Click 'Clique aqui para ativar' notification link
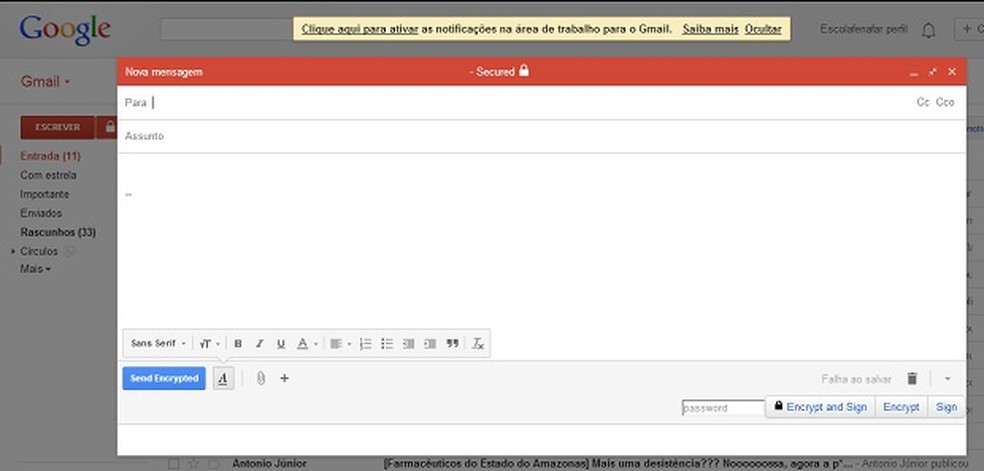 point(360,29)
